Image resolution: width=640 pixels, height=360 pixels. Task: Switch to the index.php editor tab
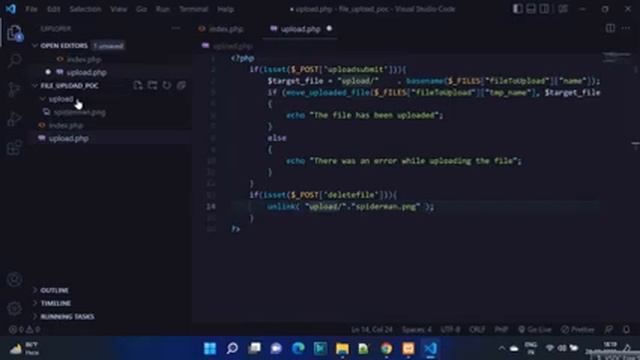point(226,29)
